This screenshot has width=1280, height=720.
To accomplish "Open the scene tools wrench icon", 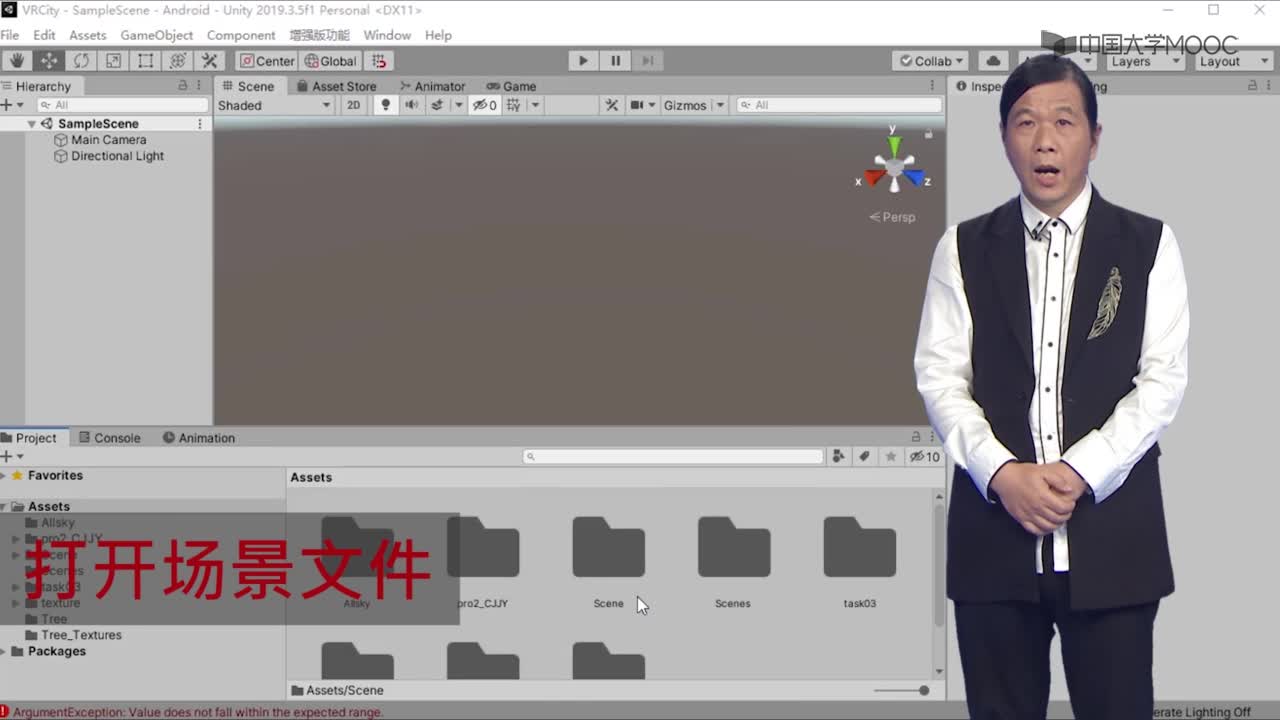I will pos(611,105).
